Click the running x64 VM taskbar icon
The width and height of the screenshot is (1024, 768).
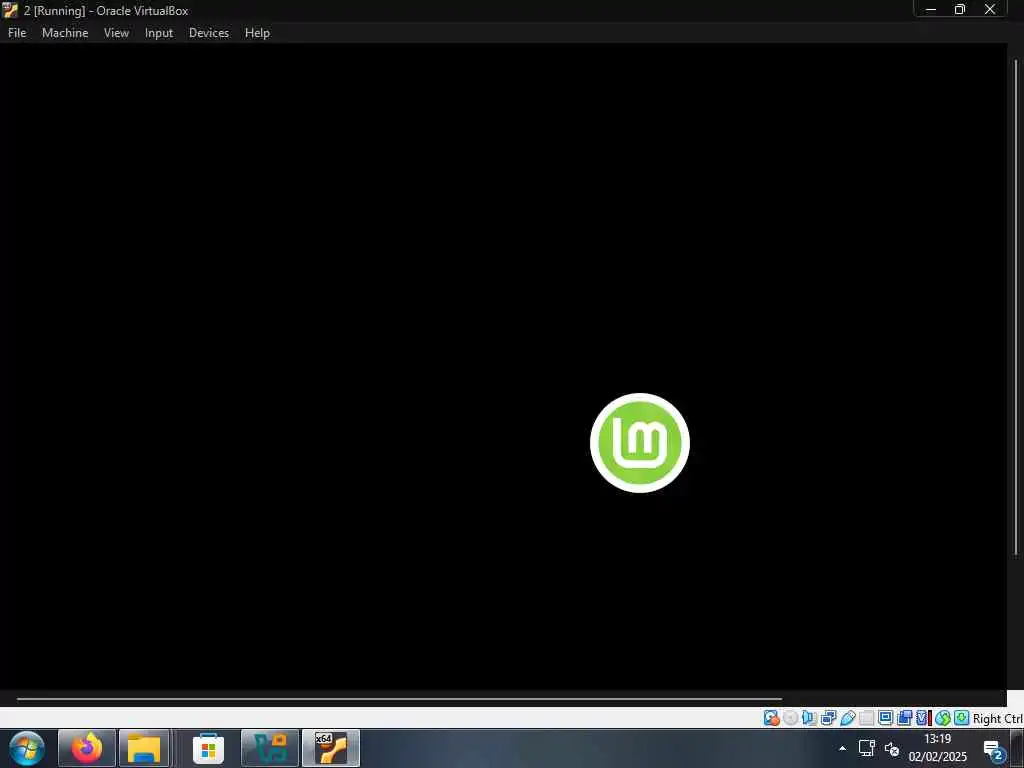[331, 748]
